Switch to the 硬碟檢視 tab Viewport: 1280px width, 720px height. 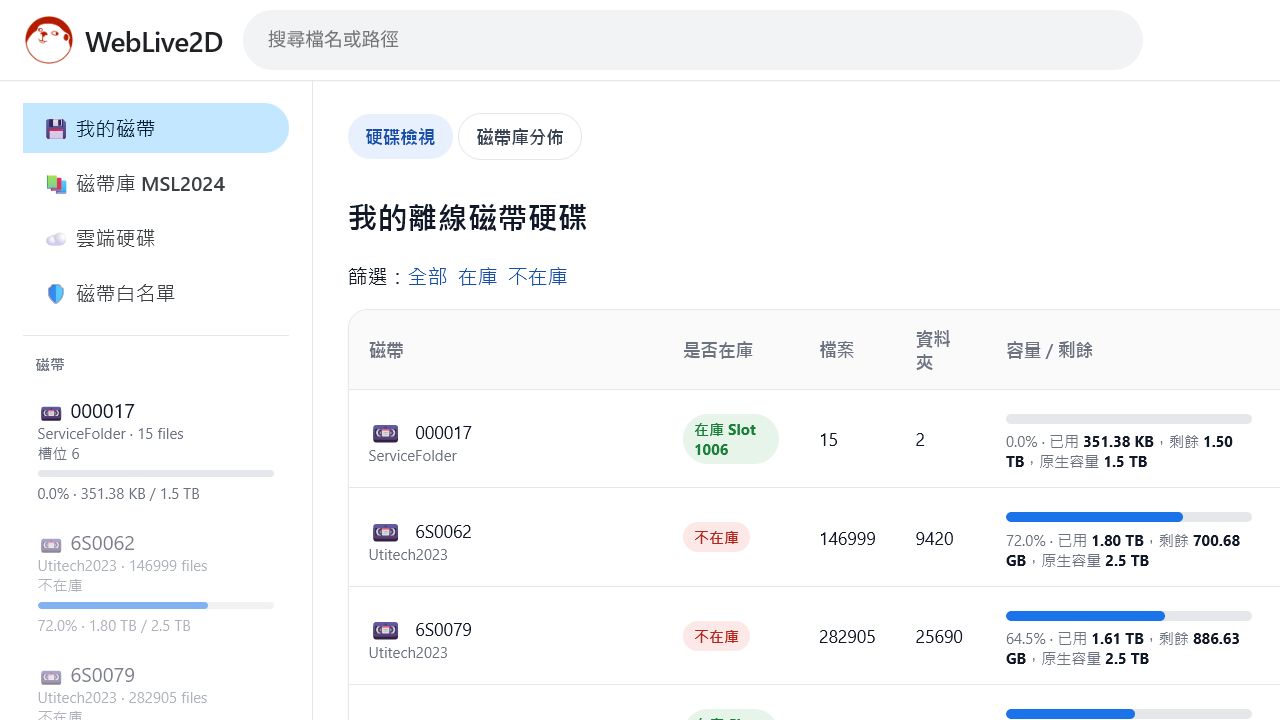pyautogui.click(x=400, y=137)
